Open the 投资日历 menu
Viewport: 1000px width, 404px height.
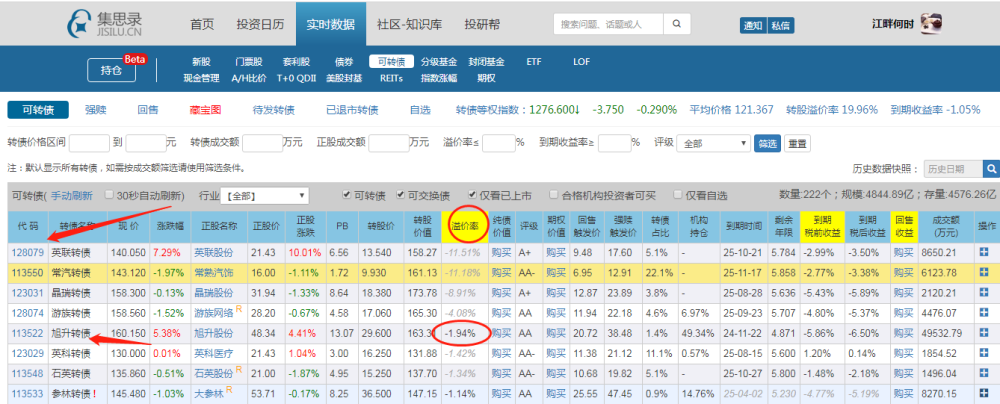260,25
